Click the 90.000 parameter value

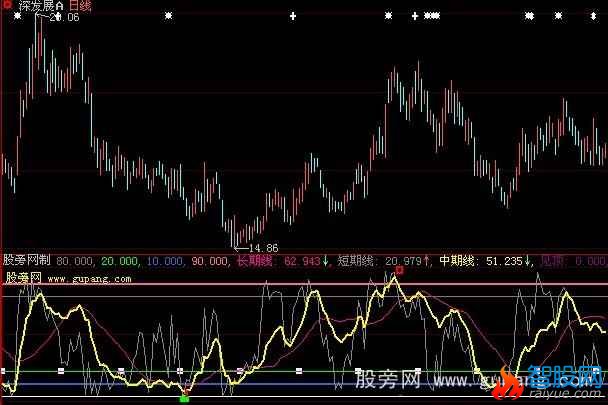point(210,261)
